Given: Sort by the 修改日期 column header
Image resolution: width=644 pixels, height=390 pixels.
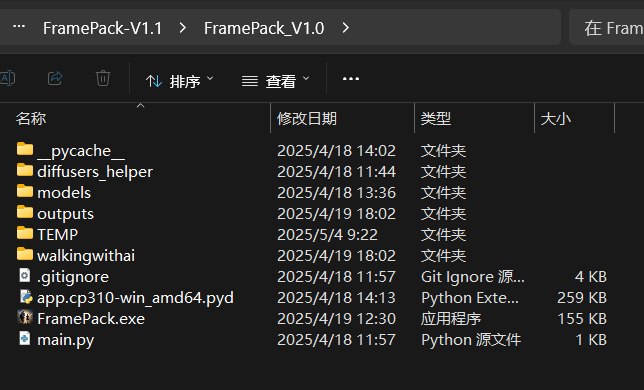Looking at the screenshot, I should [306, 119].
